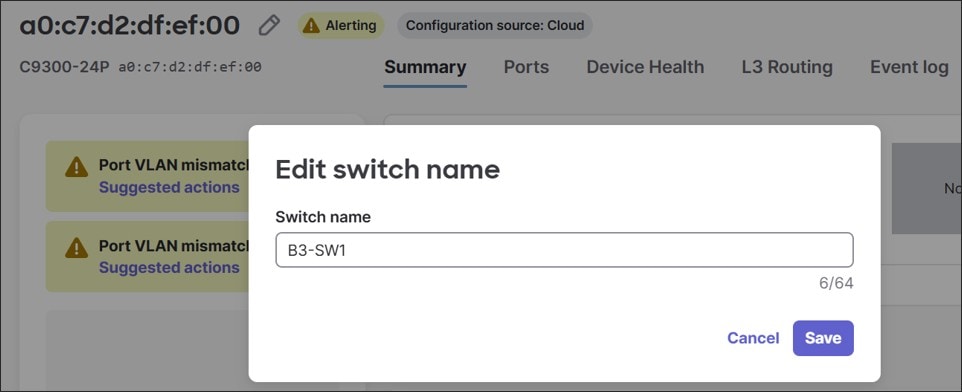The height and width of the screenshot is (392, 962).
Task: Click warning icon on first Port VLAN mismatch
Action: coord(77,167)
